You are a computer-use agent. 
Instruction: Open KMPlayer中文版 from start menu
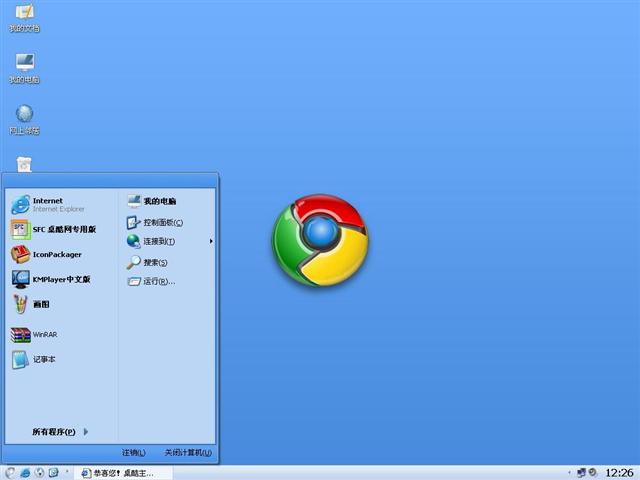[x=51, y=280]
